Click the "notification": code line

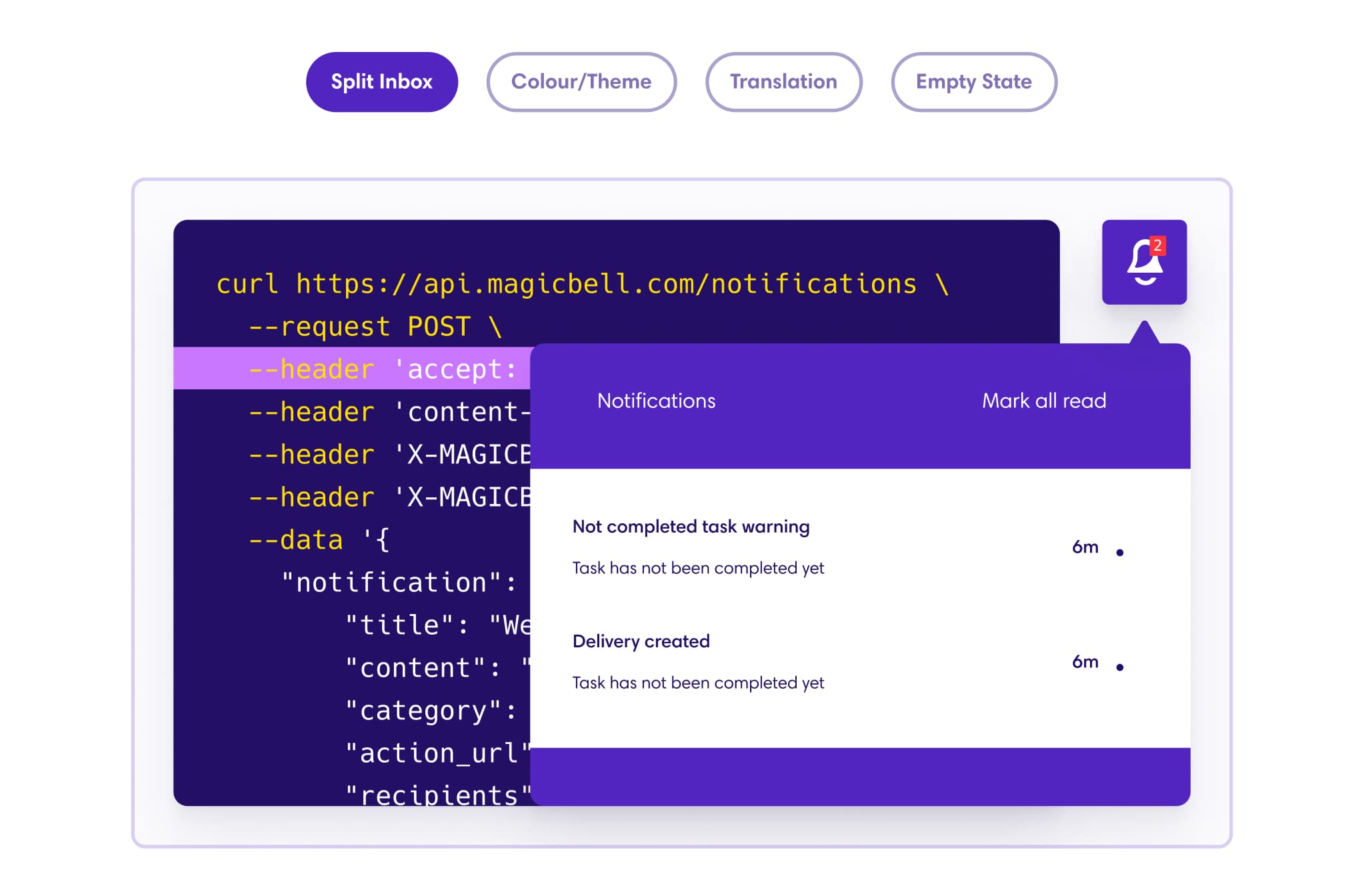coord(399,583)
